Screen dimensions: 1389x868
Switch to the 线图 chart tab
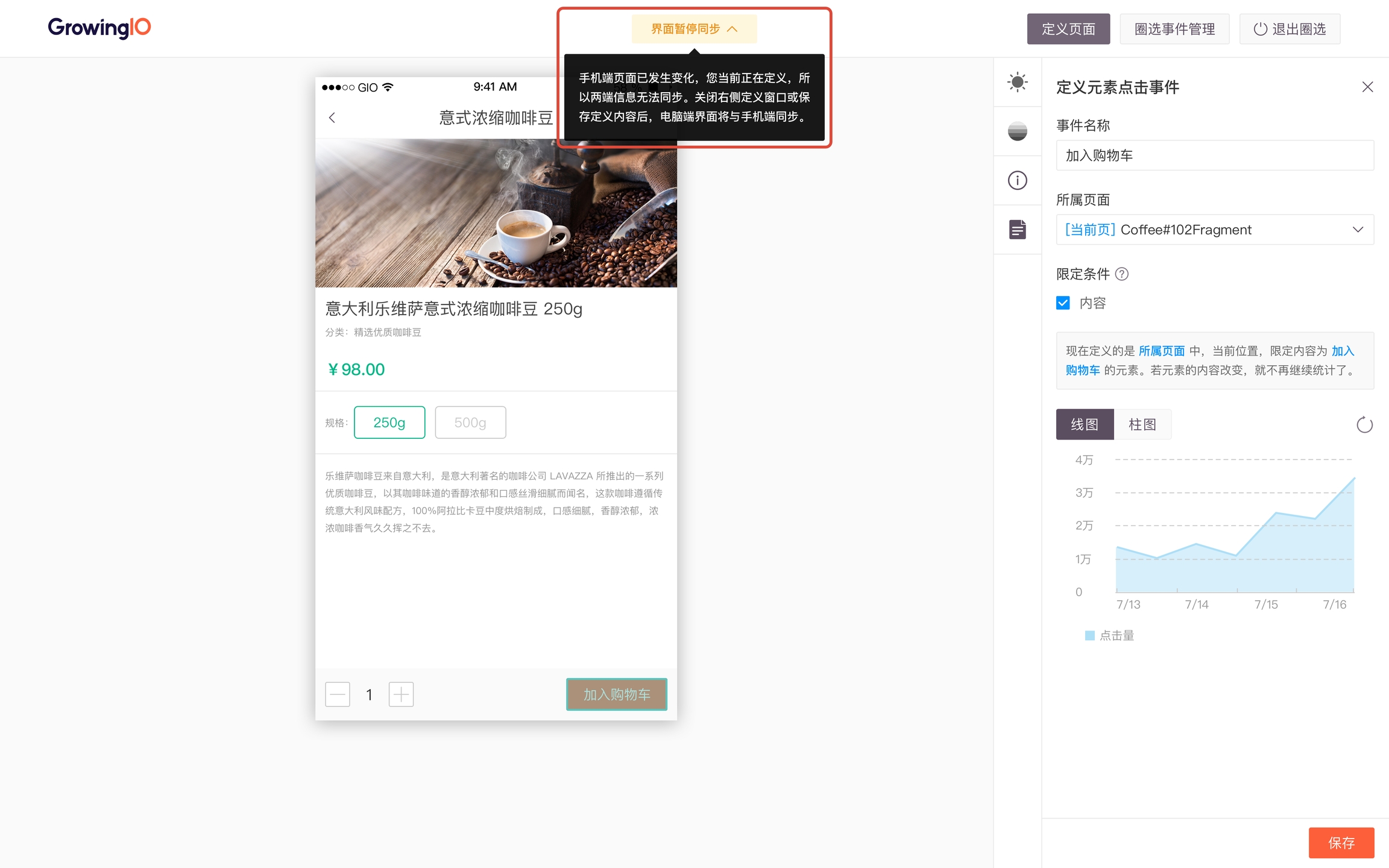coord(1084,425)
